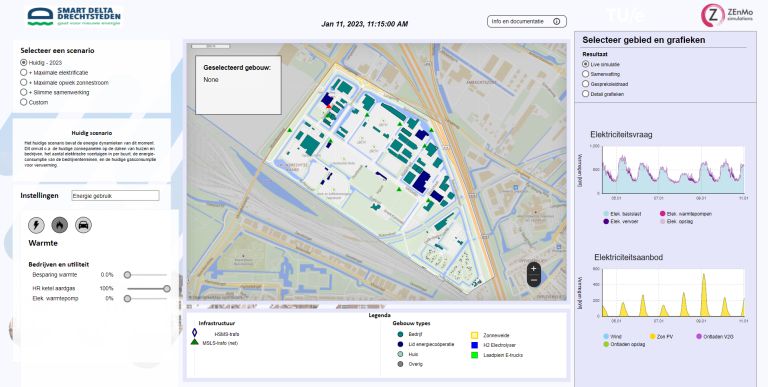This screenshot has width=768, height=387.
Task: Click the Infrastructuur legend heading
Action: coord(216,323)
